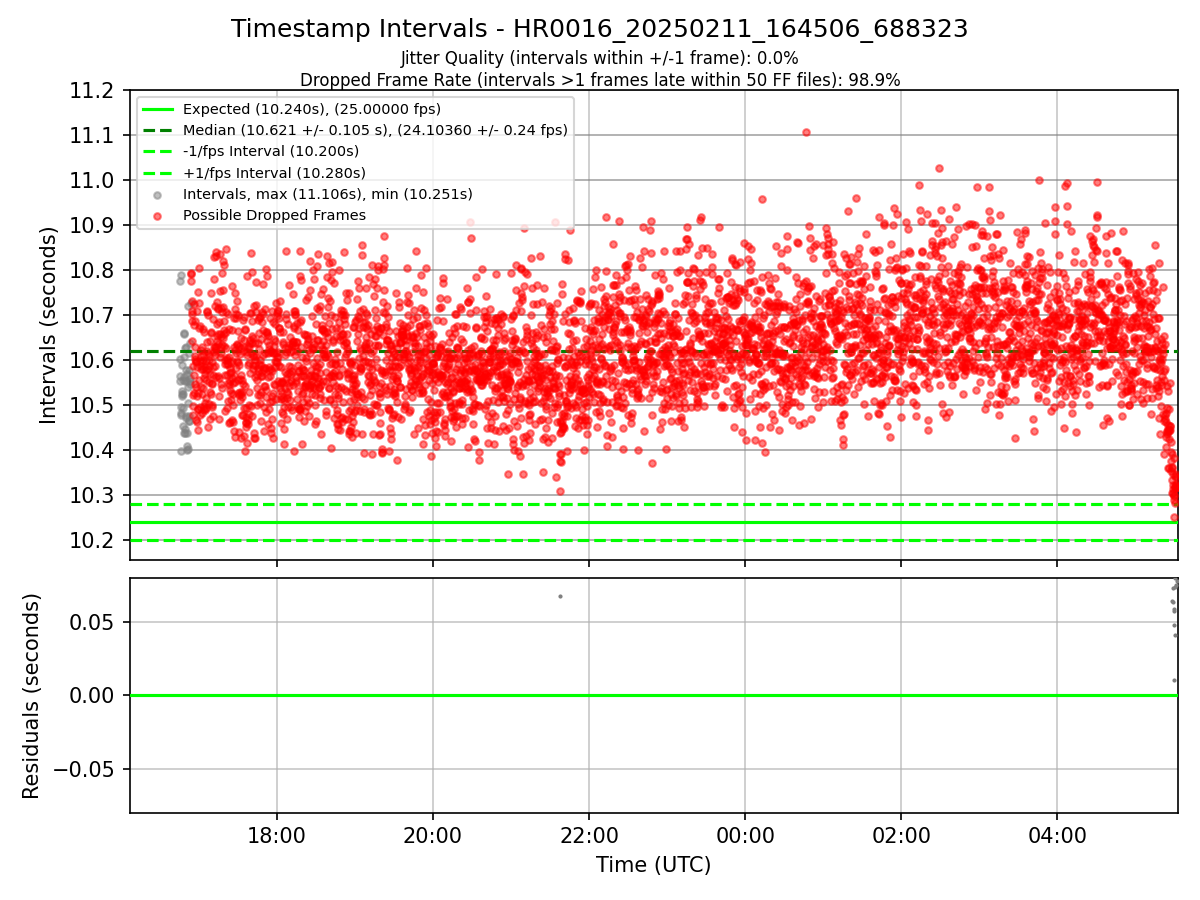Click the '20:00' x-axis tick label
The width and height of the screenshot is (1200, 900).
433,834
